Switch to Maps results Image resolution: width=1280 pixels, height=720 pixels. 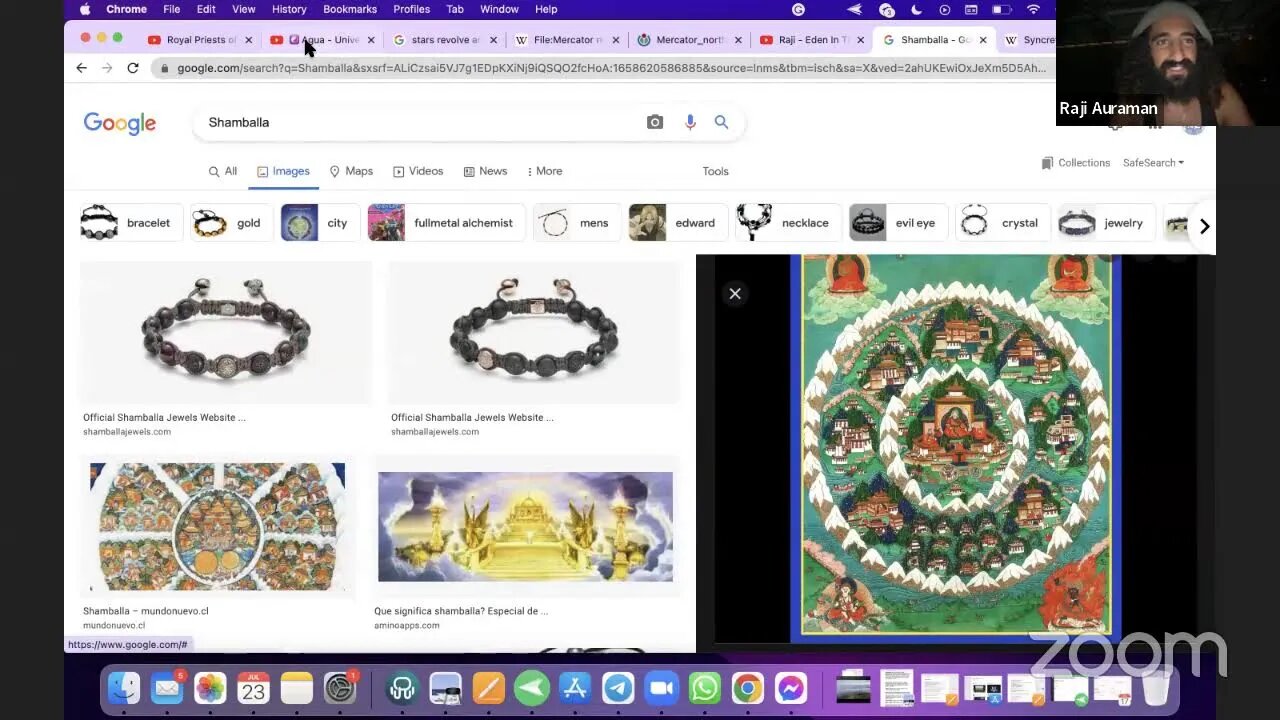pos(351,171)
